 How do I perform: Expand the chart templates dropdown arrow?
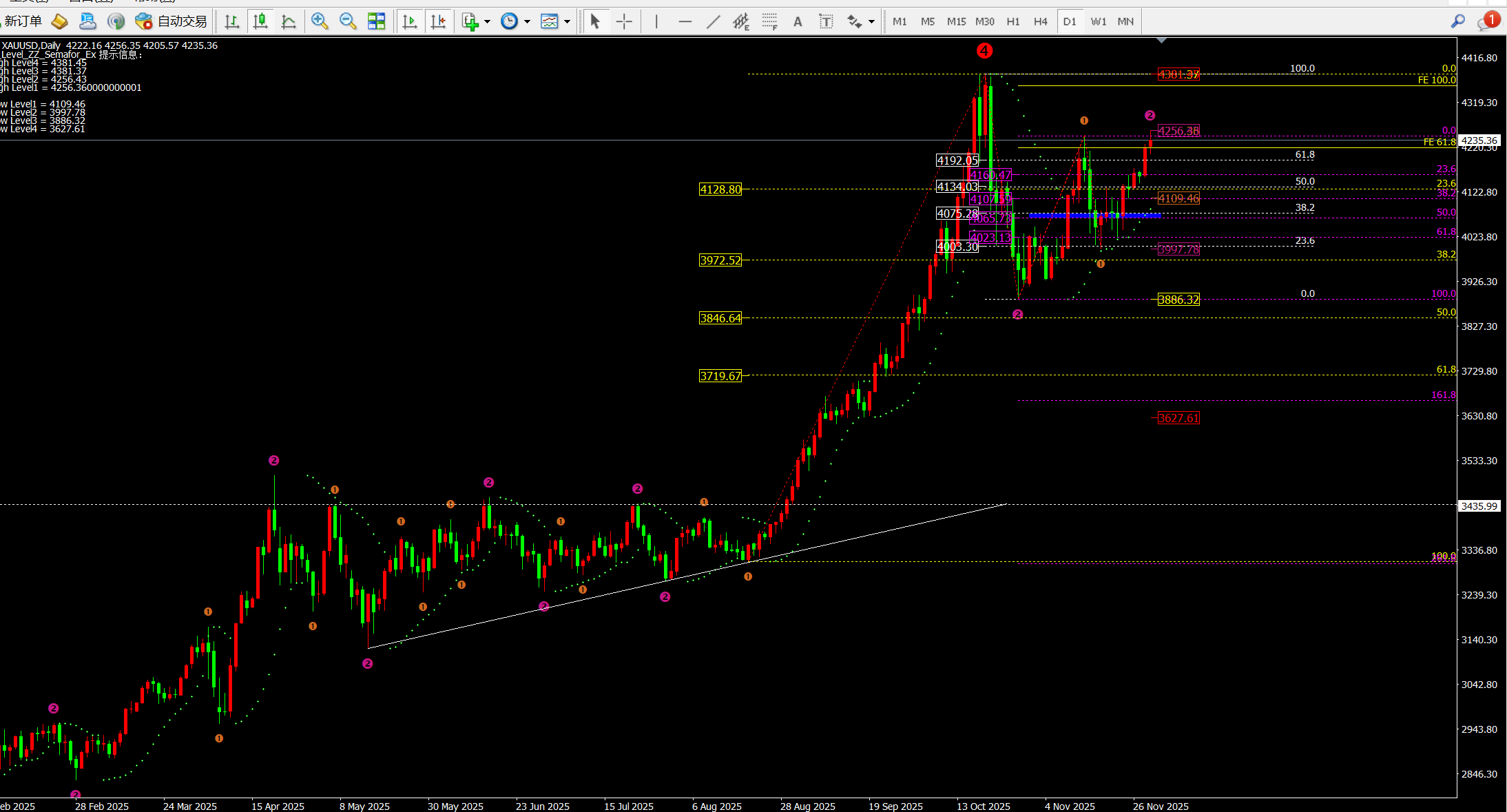[x=567, y=21]
